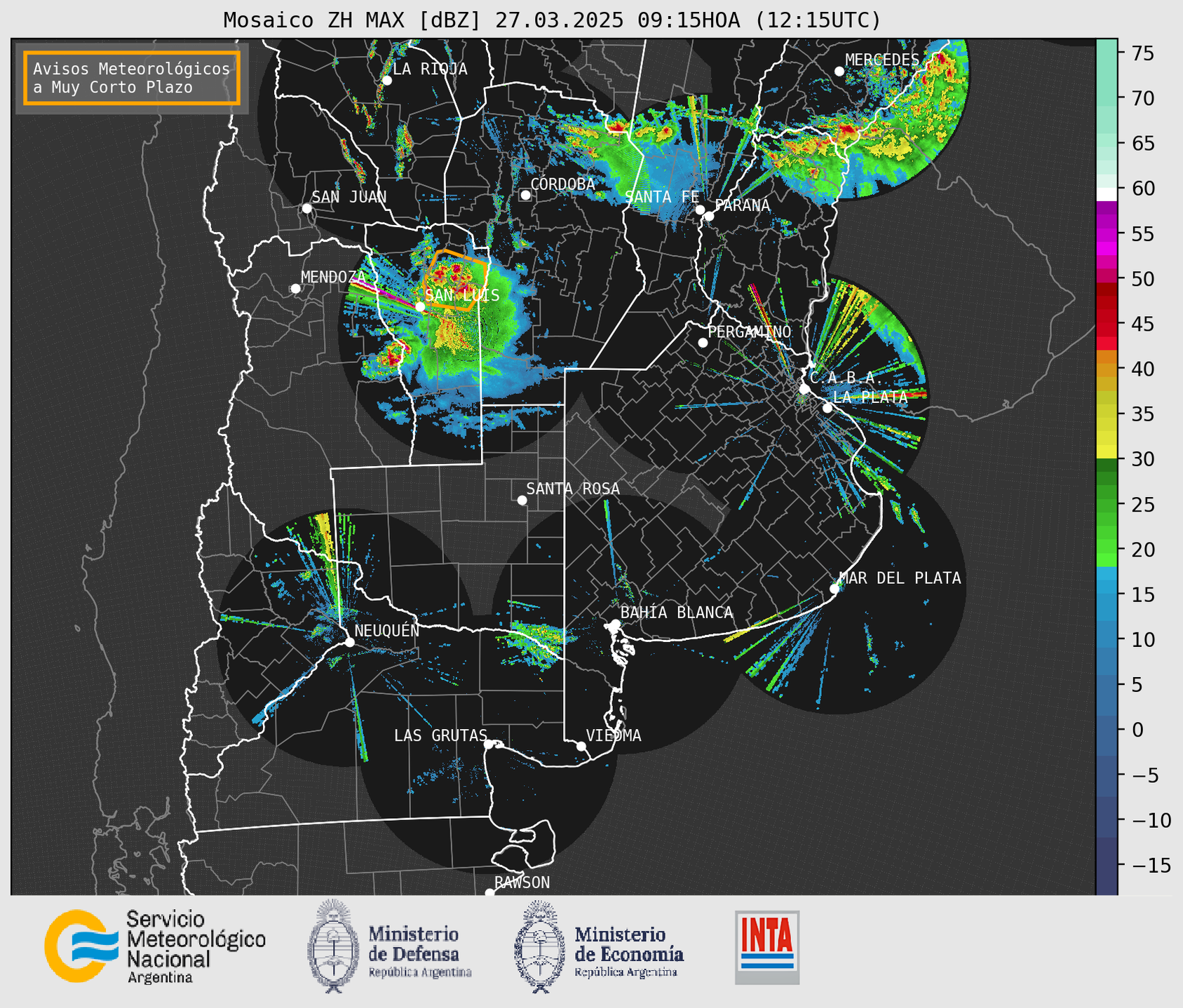The image size is (1183, 1008).
Task: Click the INTA logo
Action: pyautogui.click(x=767, y=947)
